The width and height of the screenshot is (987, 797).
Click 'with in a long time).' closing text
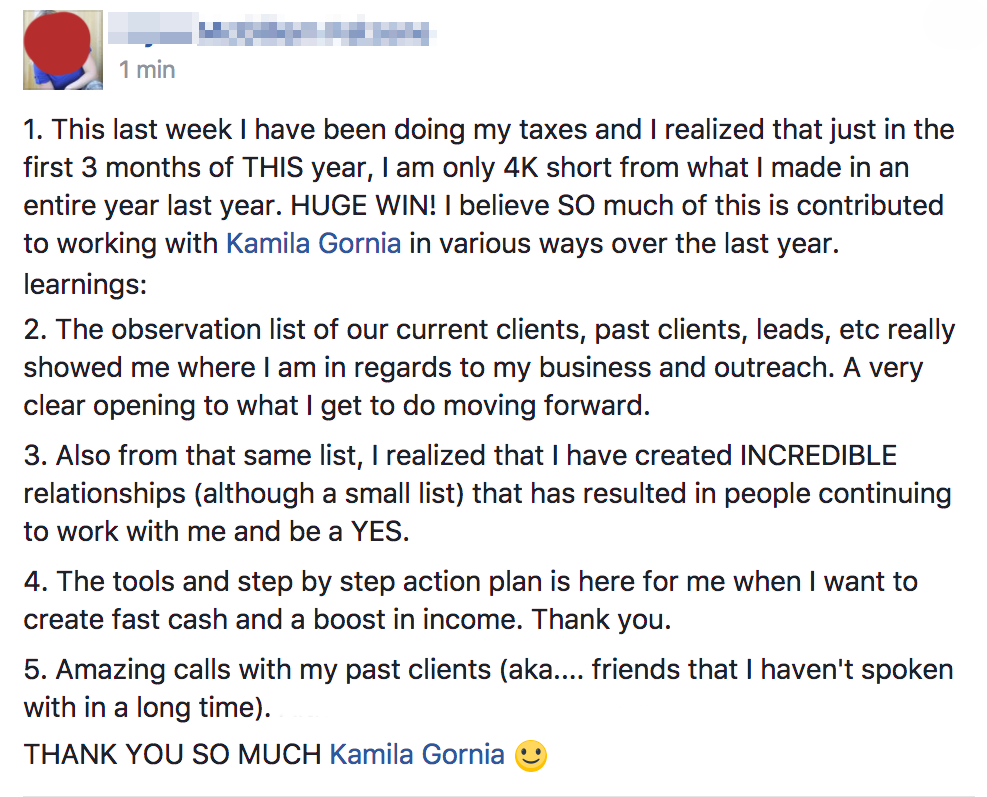(147, 708)
